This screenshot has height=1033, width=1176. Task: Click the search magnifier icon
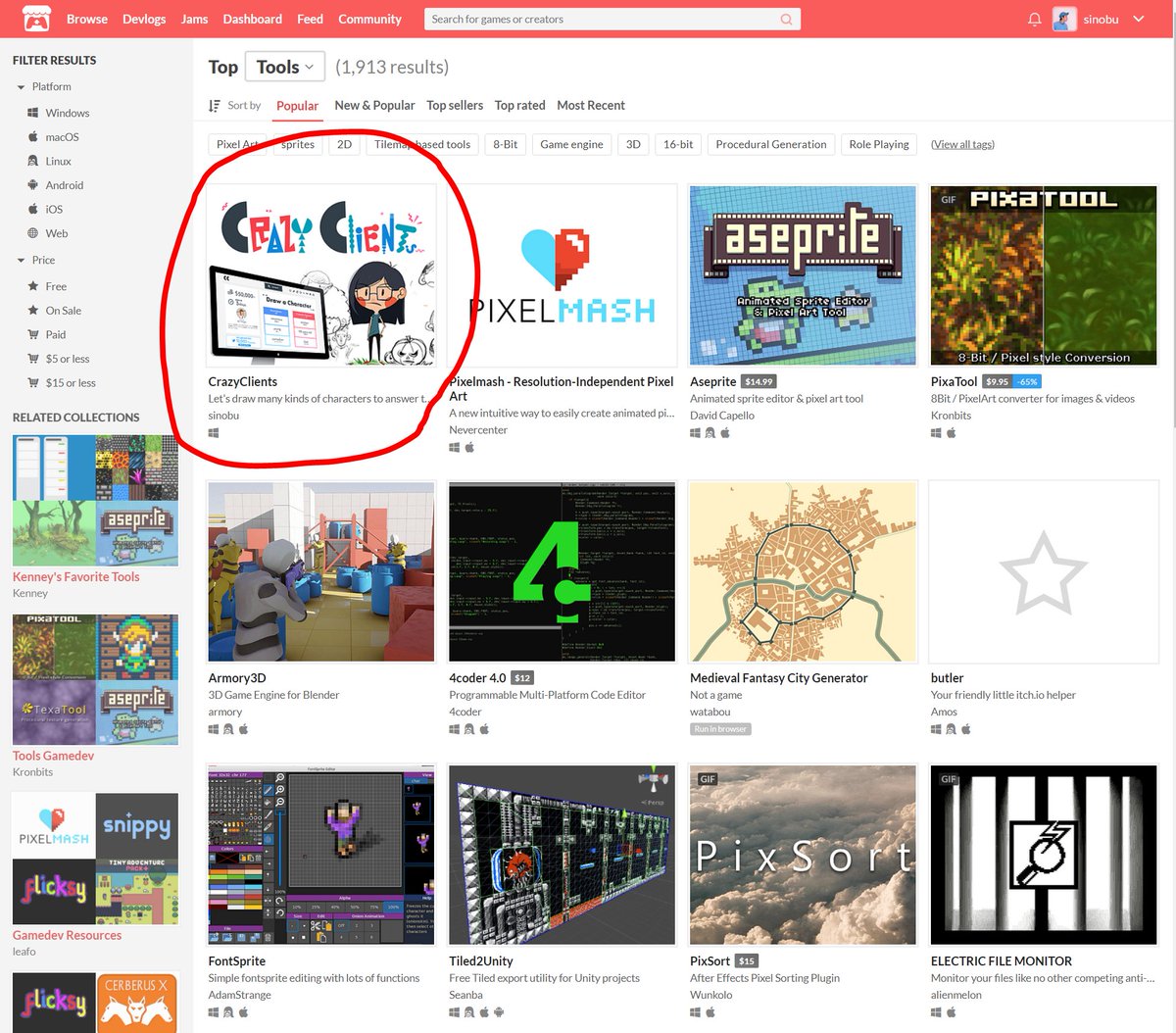(786, 20)
